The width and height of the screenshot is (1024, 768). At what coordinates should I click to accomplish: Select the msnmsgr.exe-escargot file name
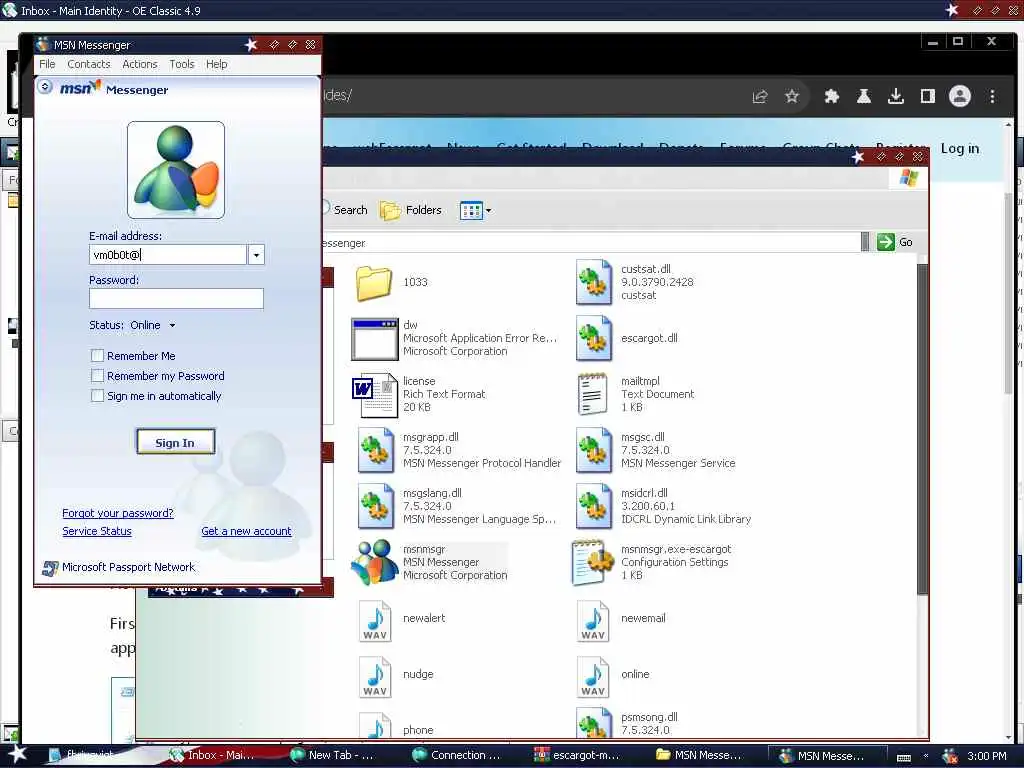pyautogui.click(x=676, y=549)
